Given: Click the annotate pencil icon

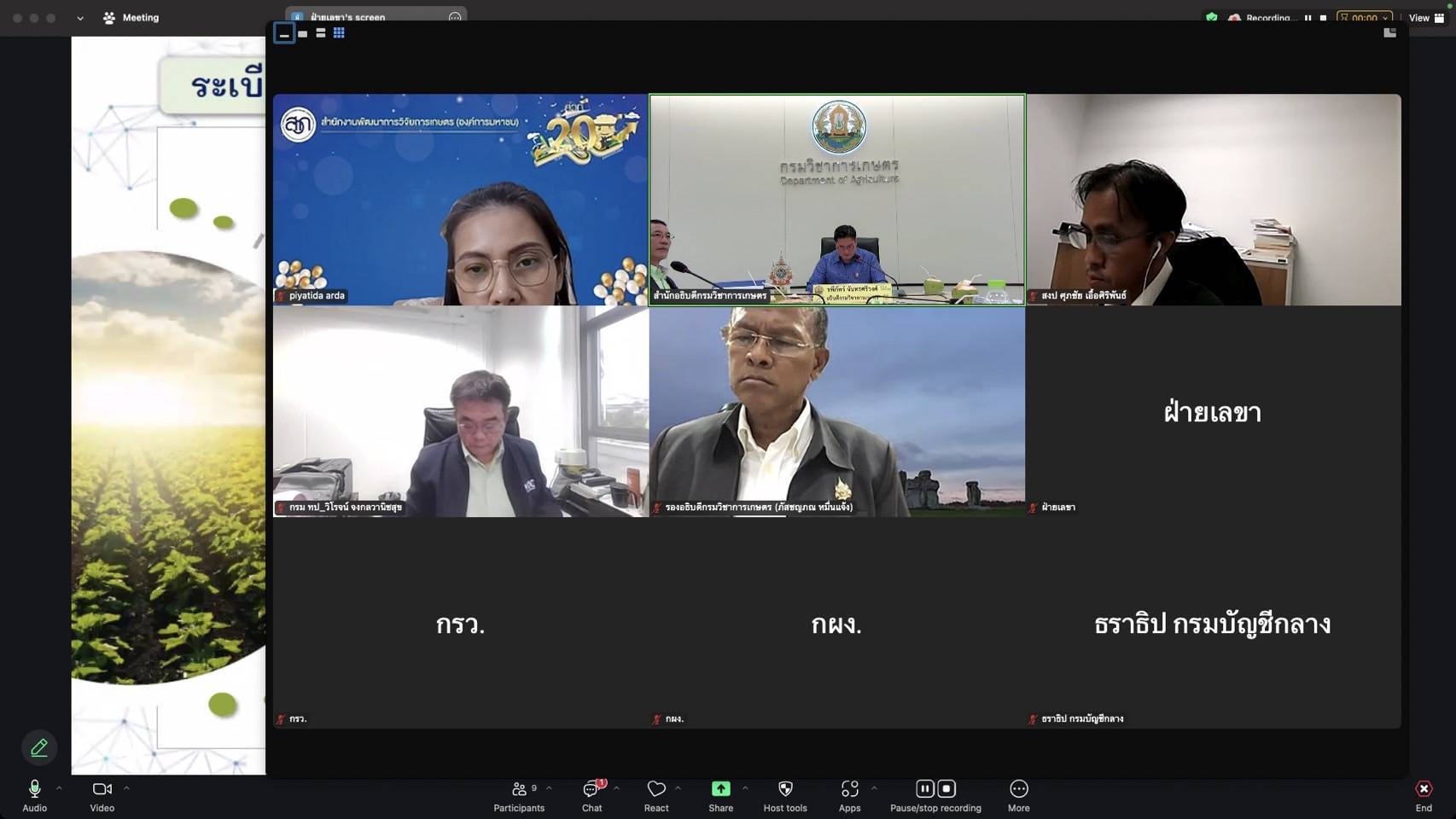Looking at the screenshot, I should click(39, 748).
